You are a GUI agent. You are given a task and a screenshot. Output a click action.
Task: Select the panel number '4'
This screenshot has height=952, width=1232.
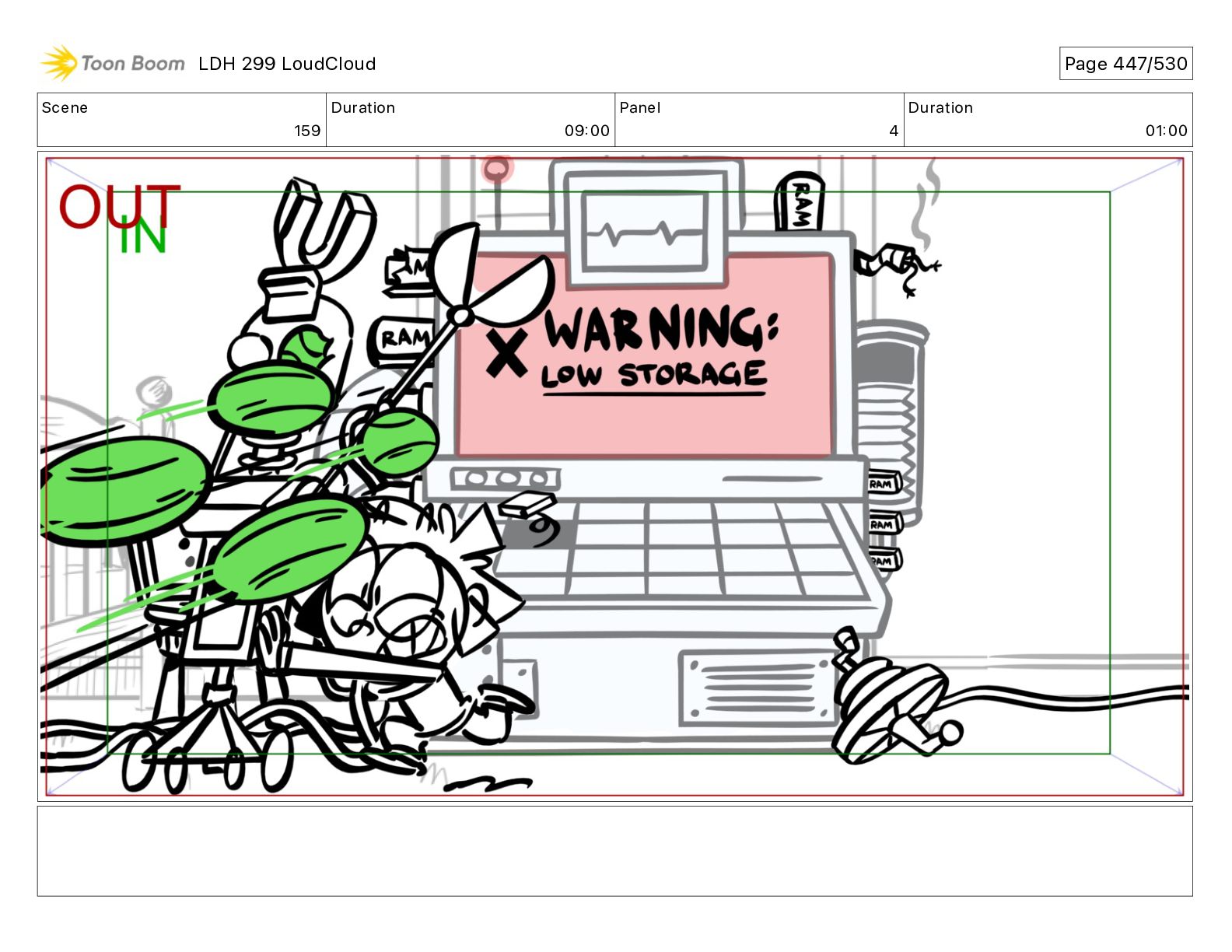[894, 131]
